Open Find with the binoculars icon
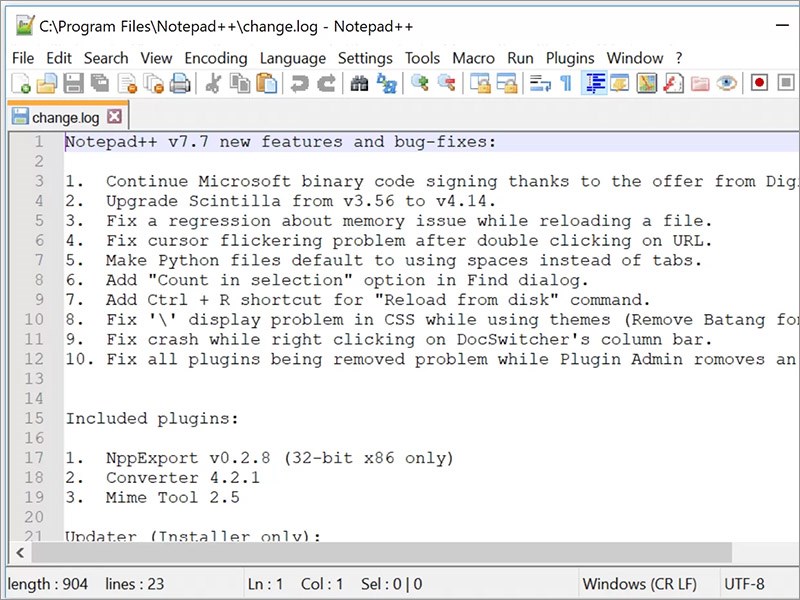 coord(359,83)
